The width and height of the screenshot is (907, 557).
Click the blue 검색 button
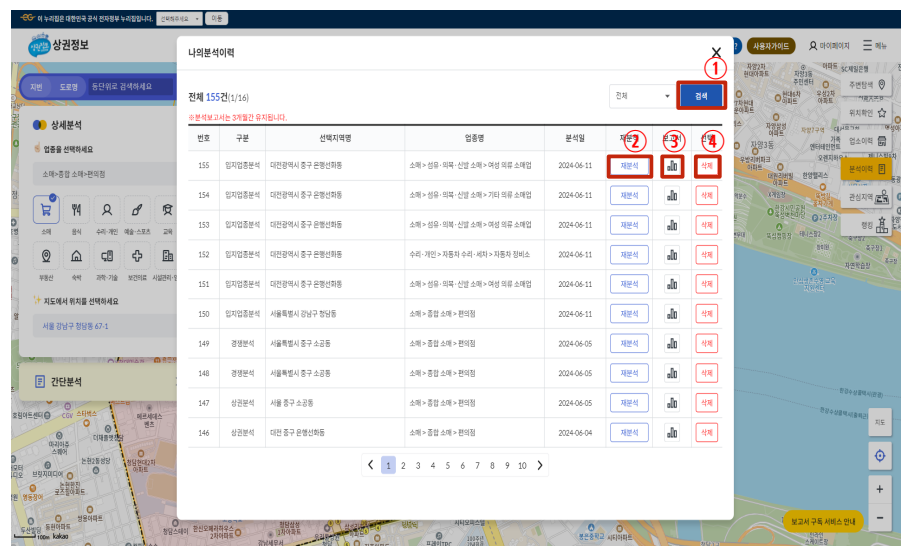click(x=701, y=96)
